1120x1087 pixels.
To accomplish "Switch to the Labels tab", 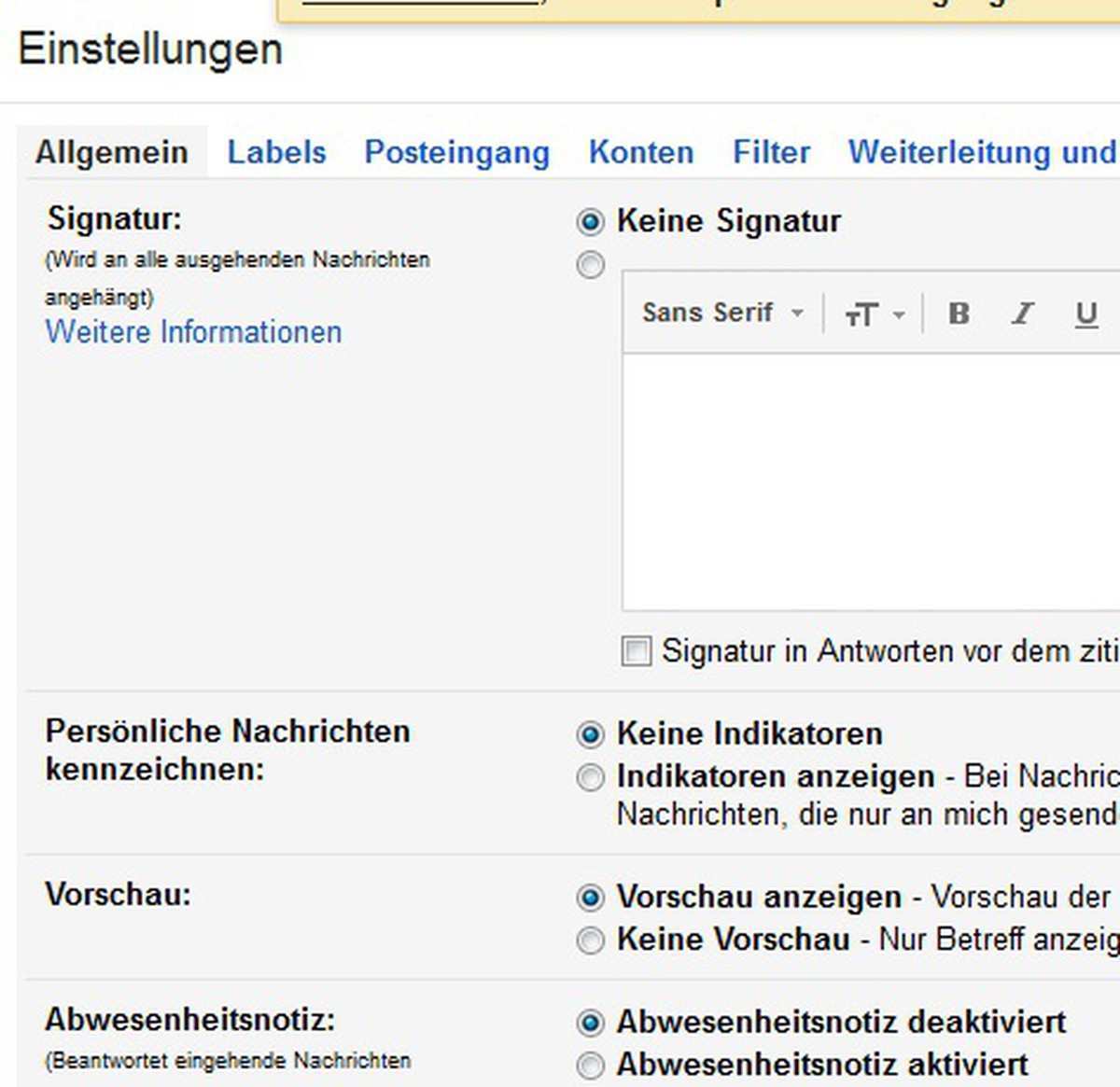I will pyautogui.click(x=276, y=152).
